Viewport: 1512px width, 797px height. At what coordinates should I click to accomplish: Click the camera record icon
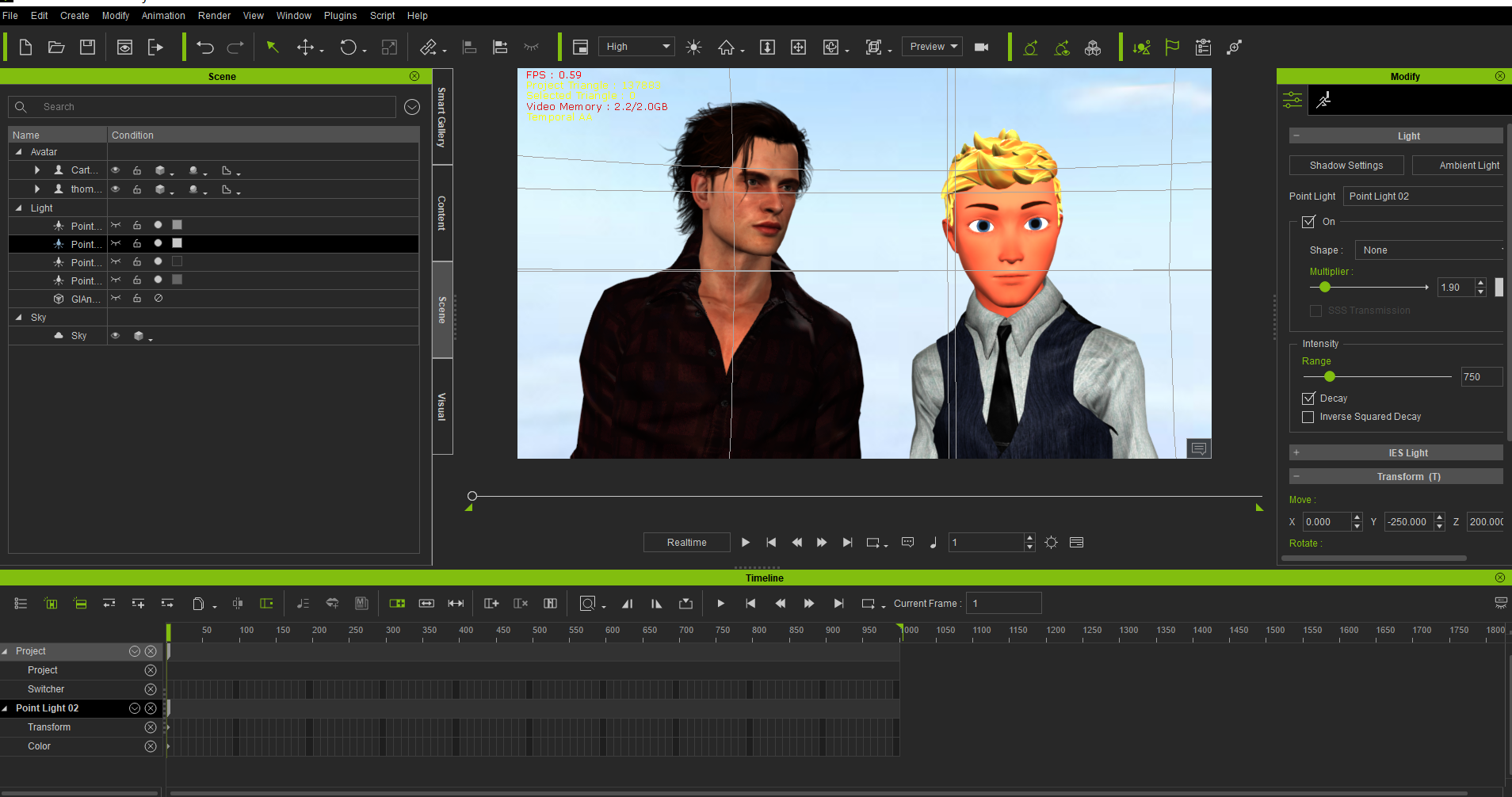[981, 48]
